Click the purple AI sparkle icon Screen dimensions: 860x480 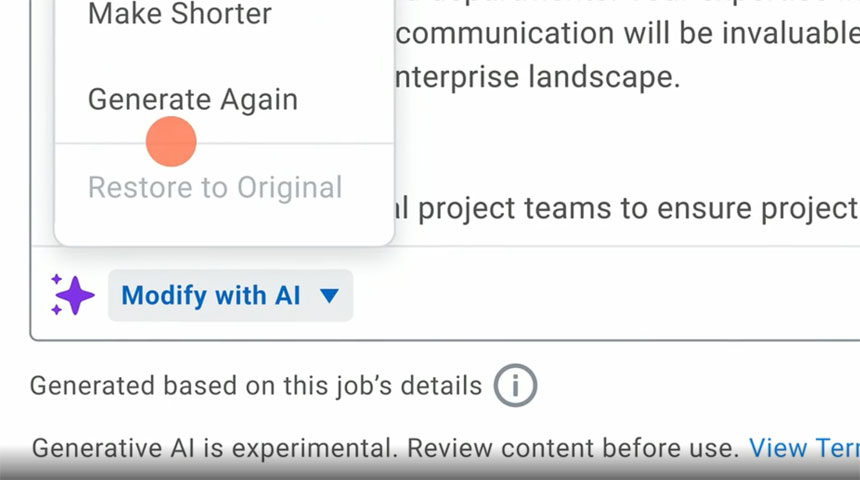click(x=73, y=295)
